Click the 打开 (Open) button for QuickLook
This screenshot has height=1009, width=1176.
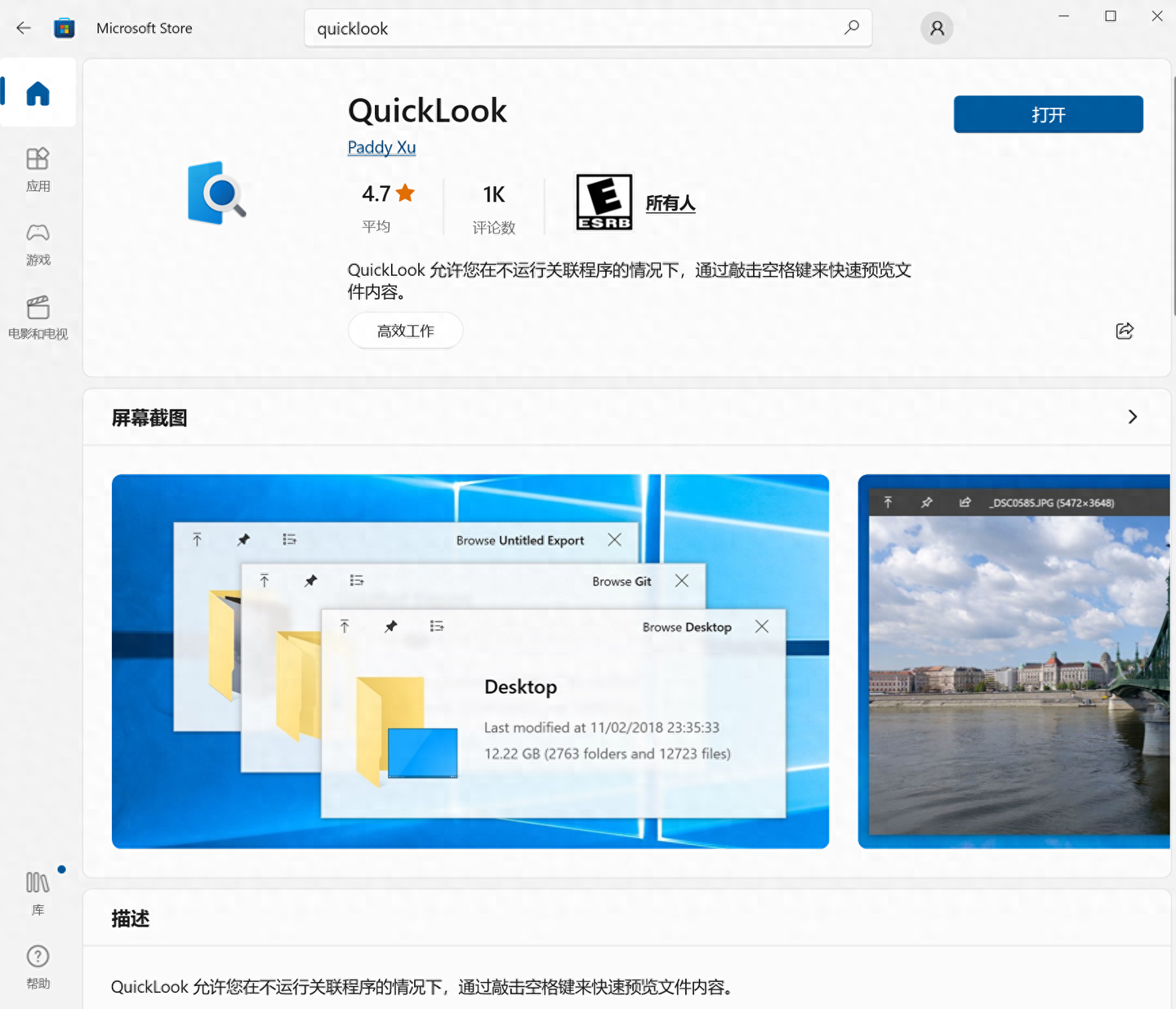[1048, 114]
